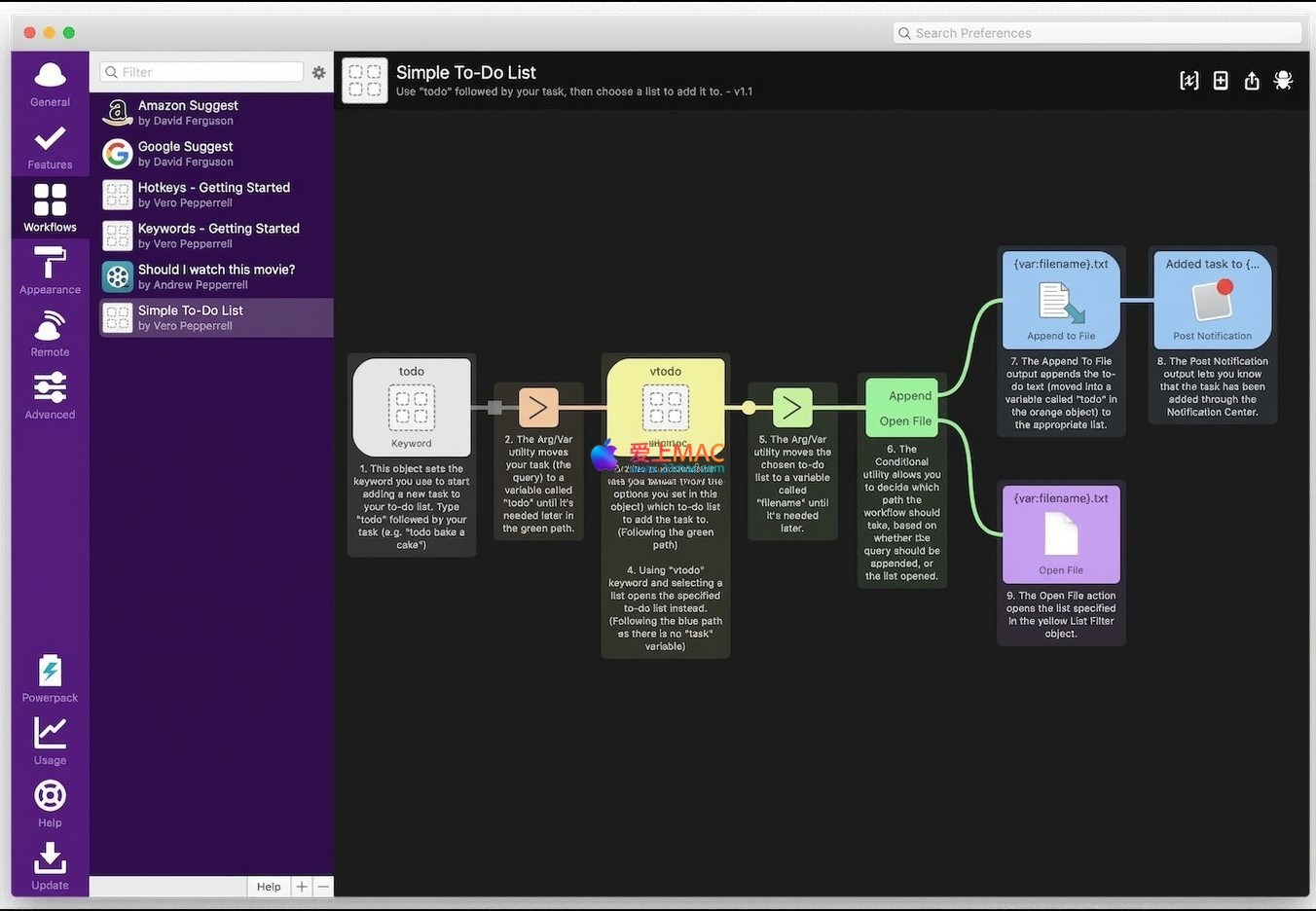Viewport: 1316px width, 911px height.
Task: Select "Should I watch this movie?" workflow
Action: tap(215, 276)
